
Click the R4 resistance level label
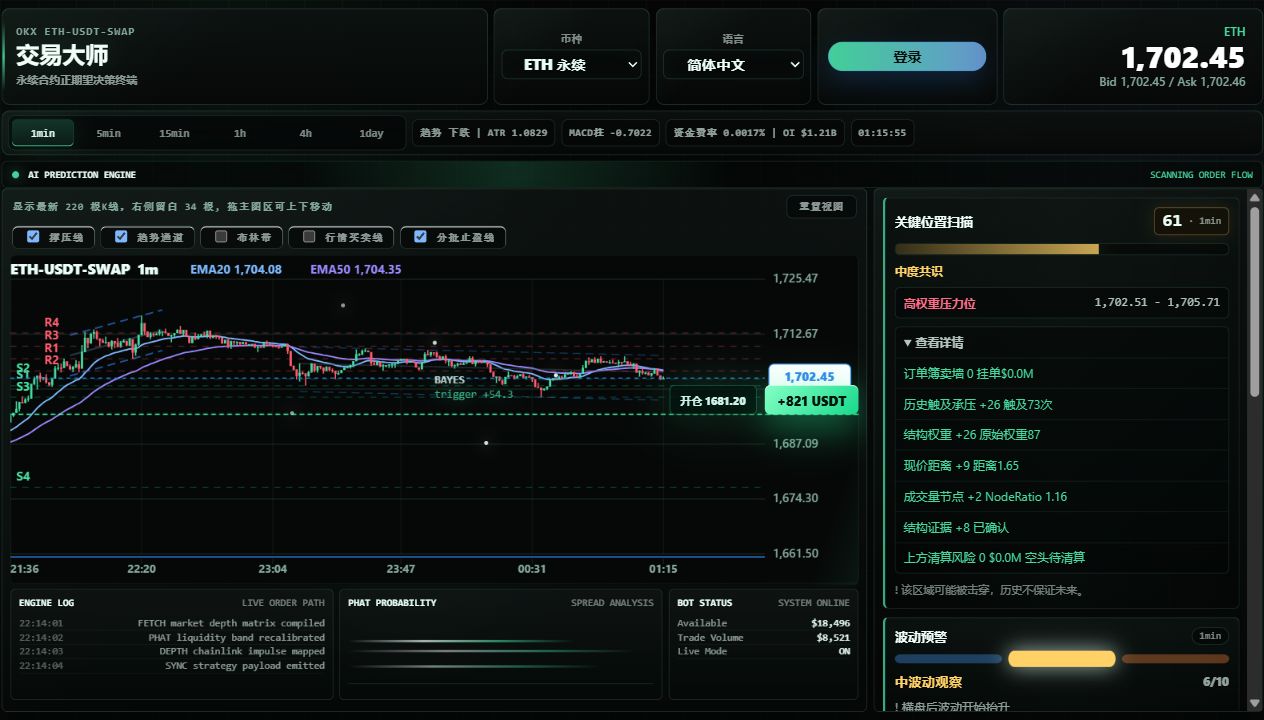click(51, 323)
